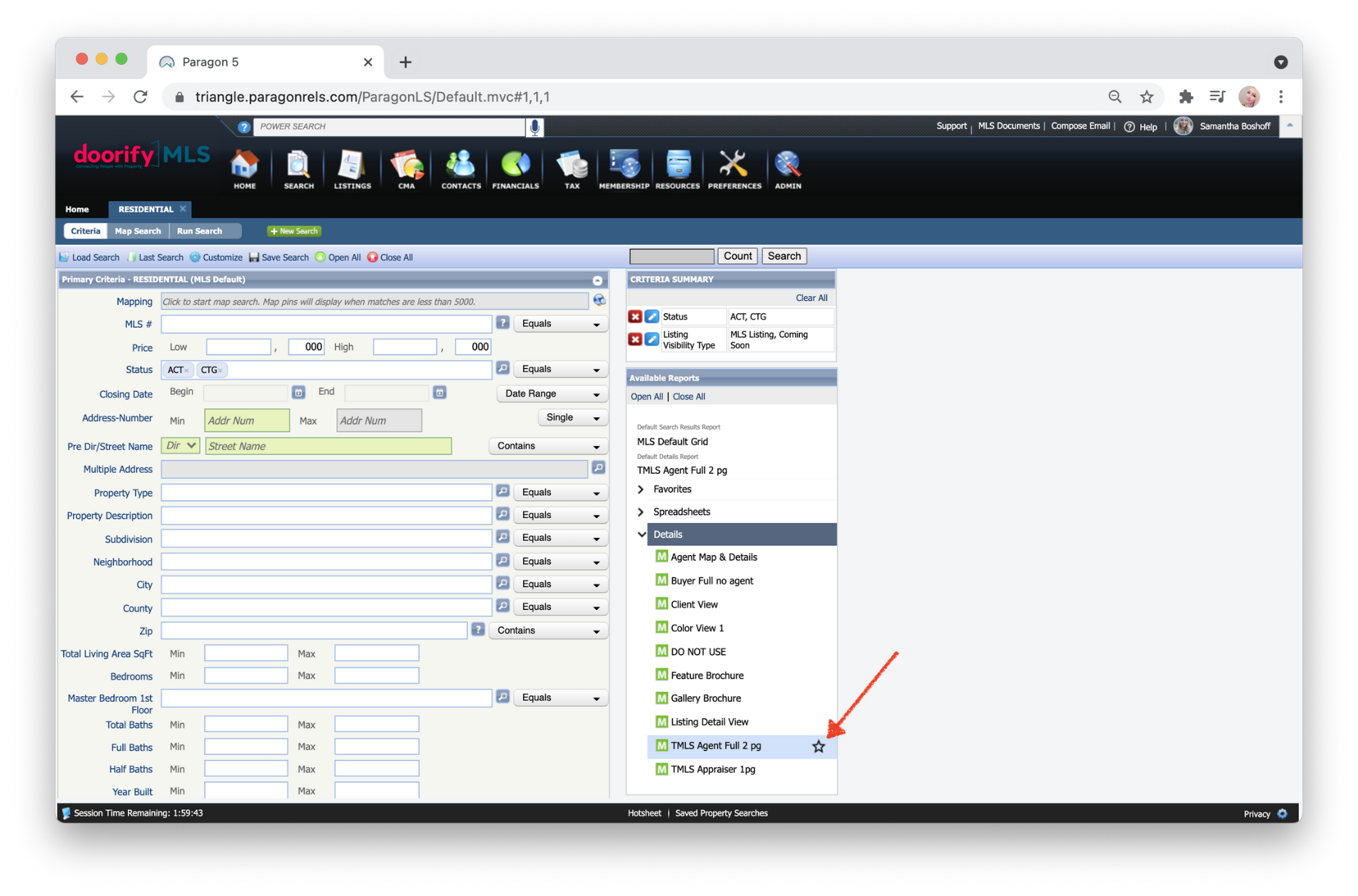Open the LISTINGS module icon
The width and height of the screenshot is (1358, 896).
pyautogui.click(x=352, y=169)
